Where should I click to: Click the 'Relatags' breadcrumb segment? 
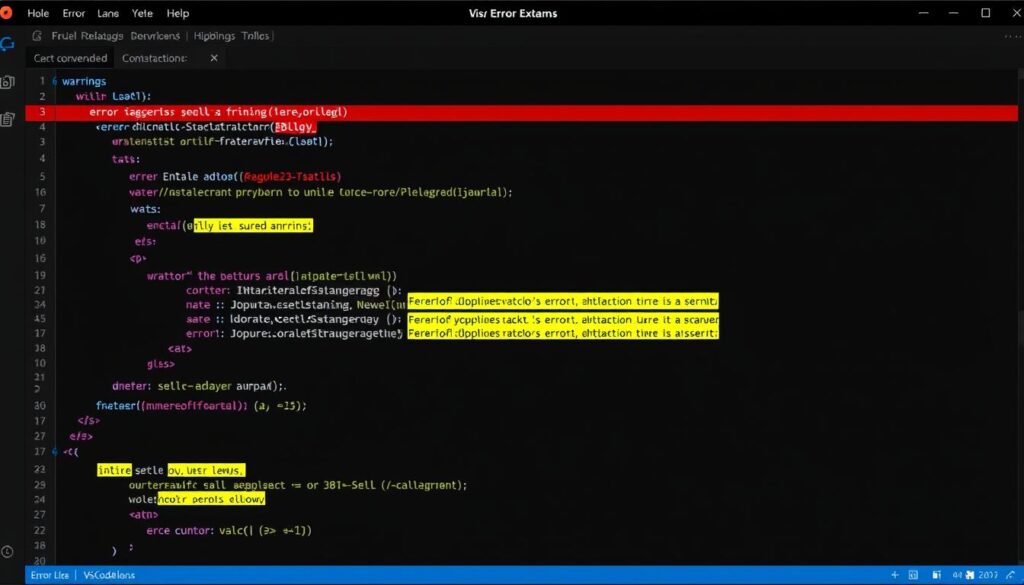102,36
